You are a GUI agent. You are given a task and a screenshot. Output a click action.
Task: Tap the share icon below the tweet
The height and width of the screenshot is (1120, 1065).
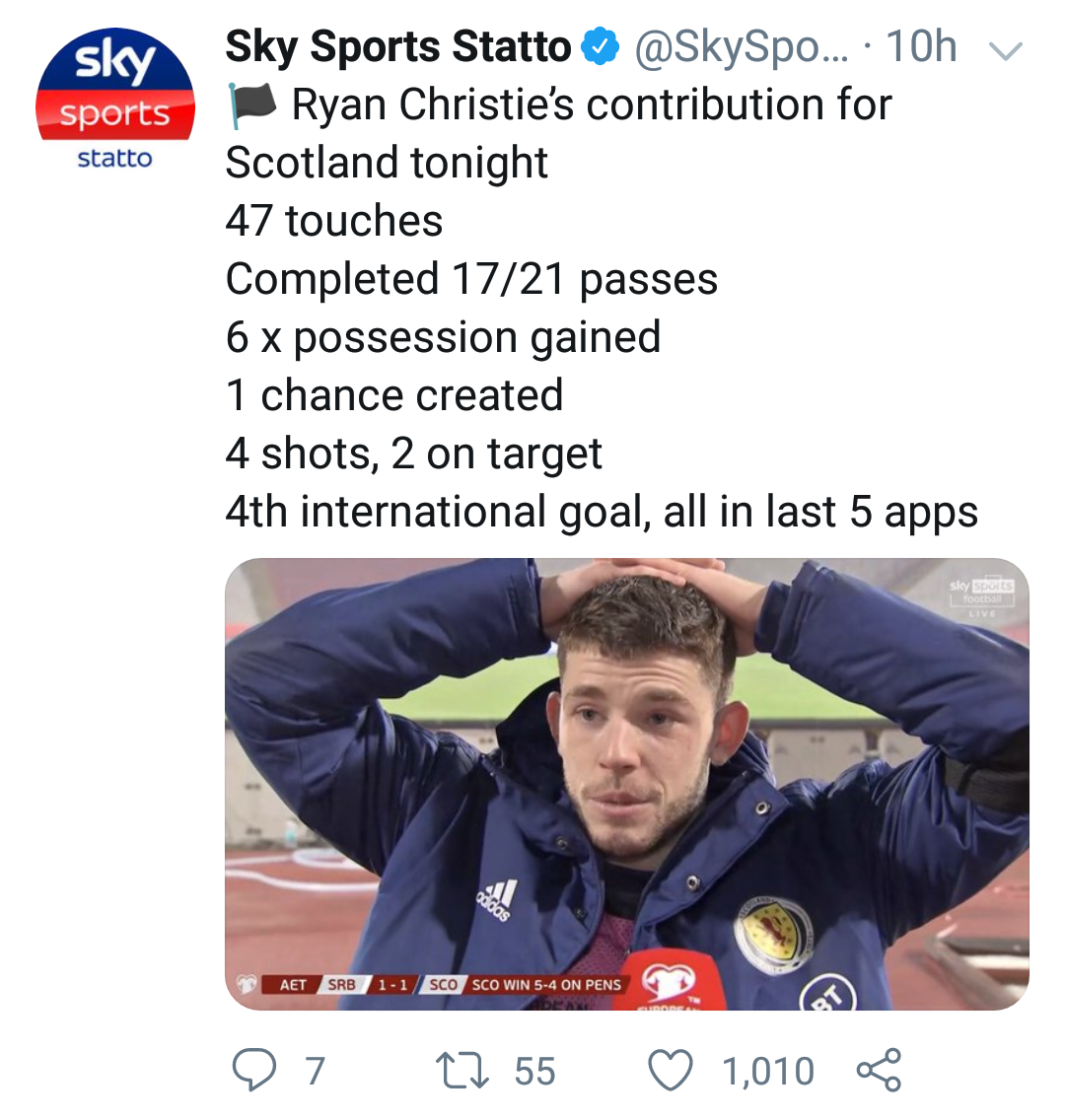pos(879,1071)
